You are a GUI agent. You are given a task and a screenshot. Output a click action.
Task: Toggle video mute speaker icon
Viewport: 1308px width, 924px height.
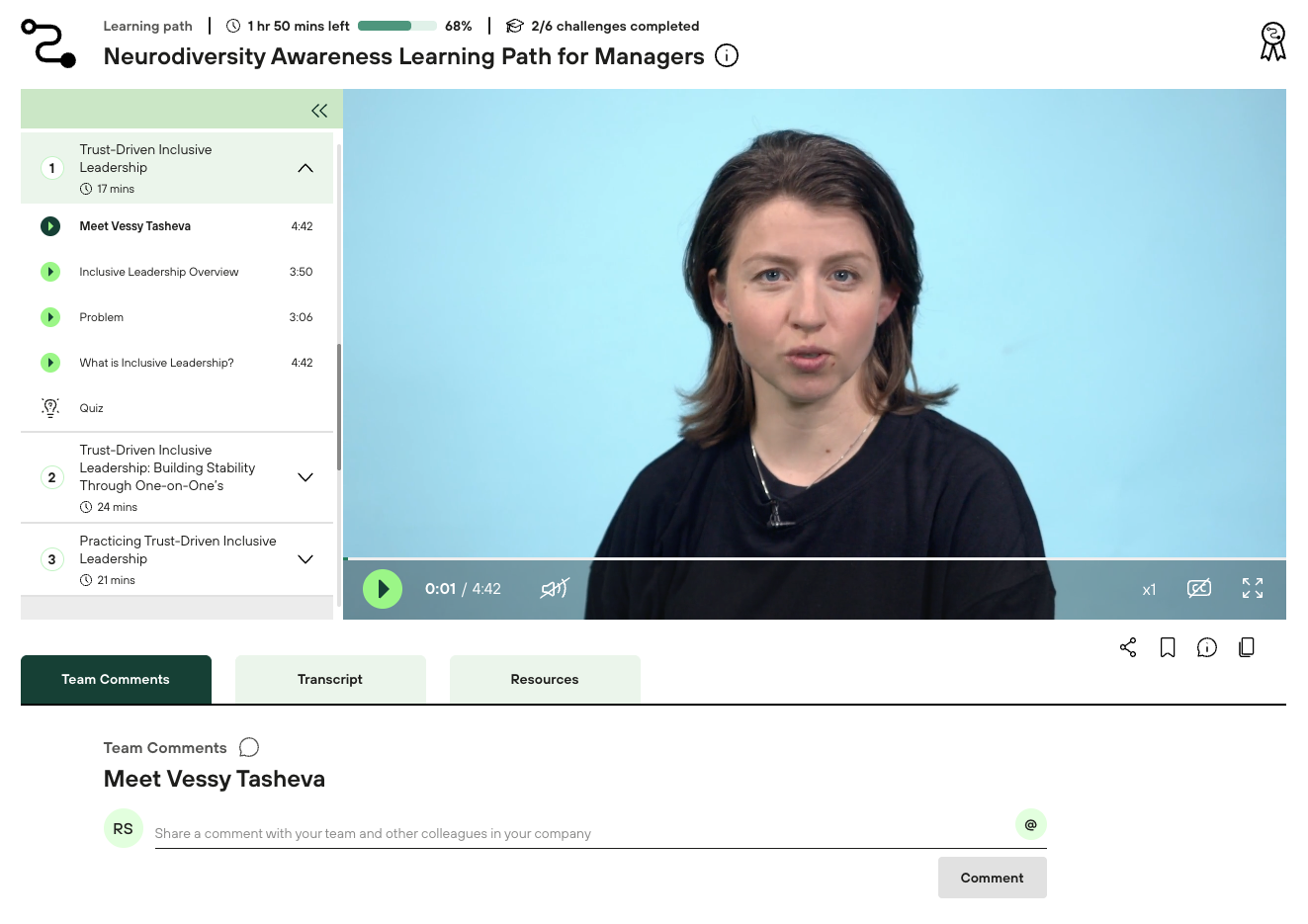pos(554,589)
